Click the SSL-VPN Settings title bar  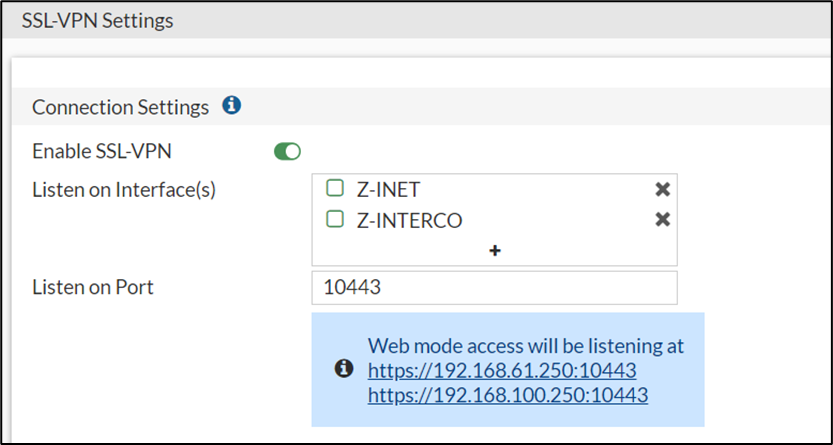(97, 20)
